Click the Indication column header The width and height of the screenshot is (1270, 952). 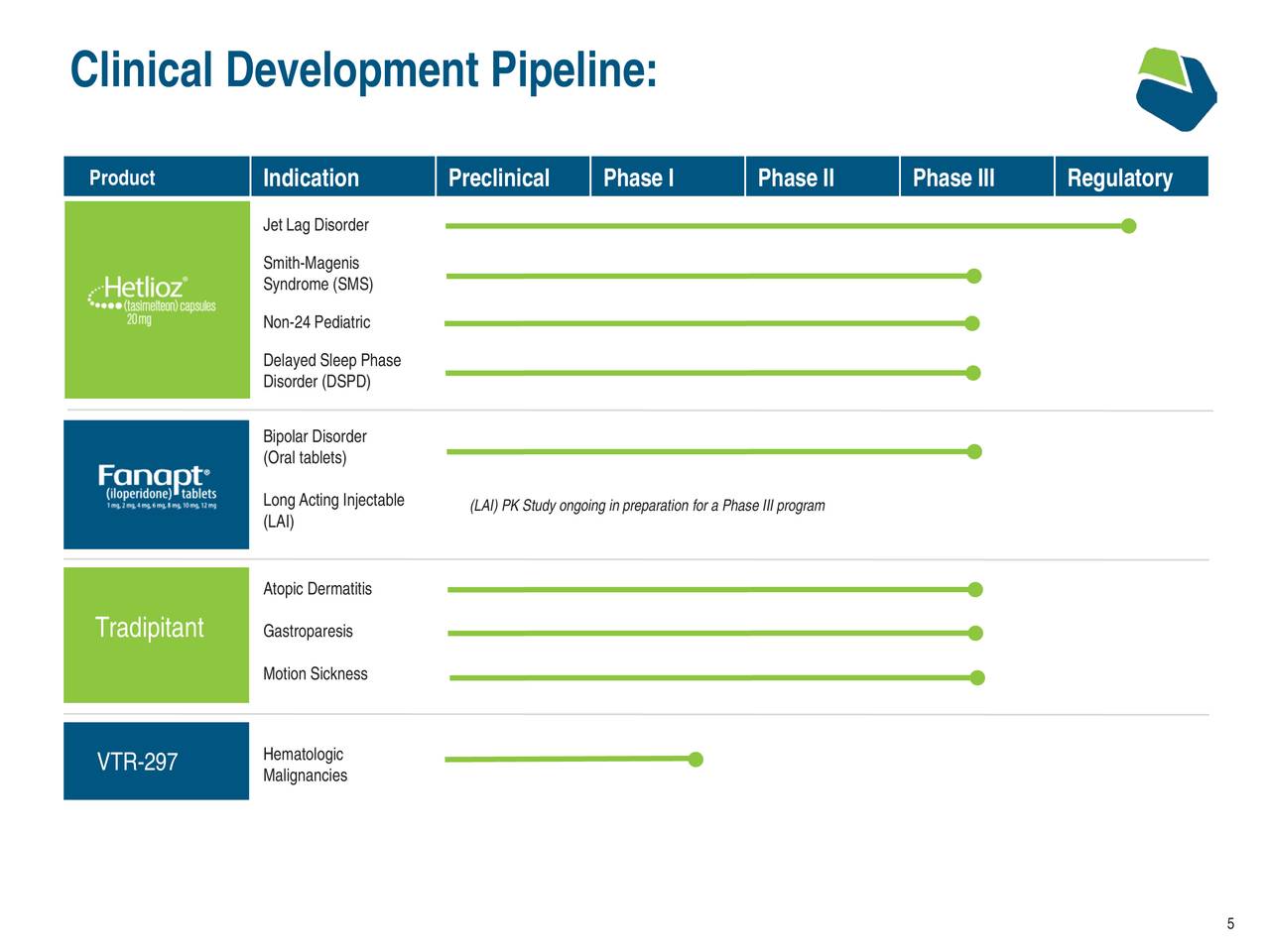342,177
